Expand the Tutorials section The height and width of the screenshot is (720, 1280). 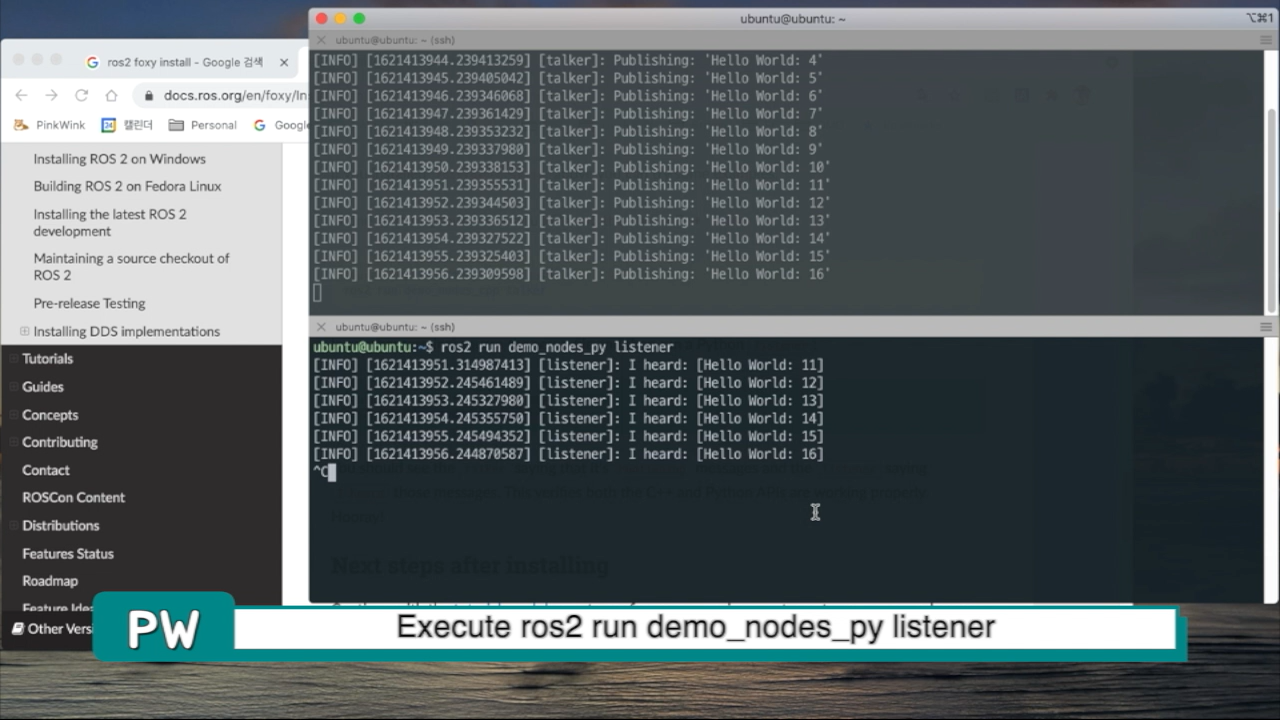(13, 358)
